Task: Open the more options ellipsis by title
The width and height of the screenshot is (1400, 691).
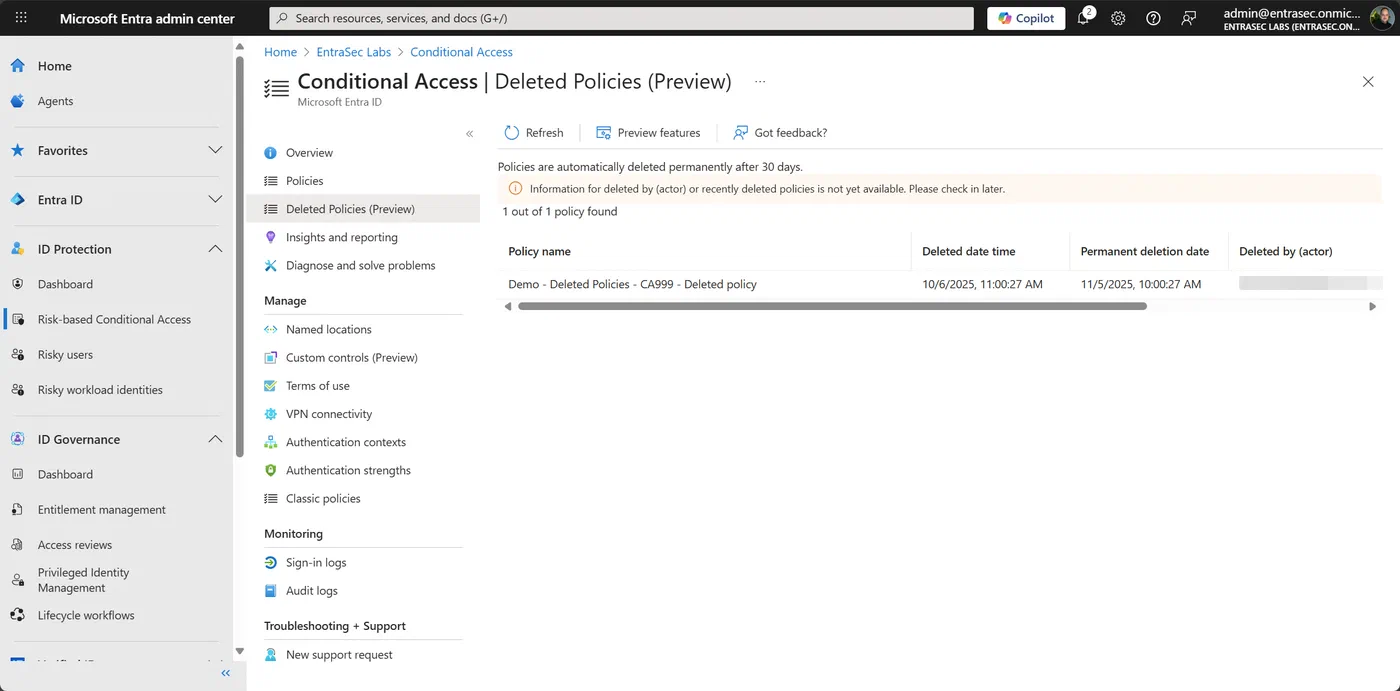Action: [760, 82]
